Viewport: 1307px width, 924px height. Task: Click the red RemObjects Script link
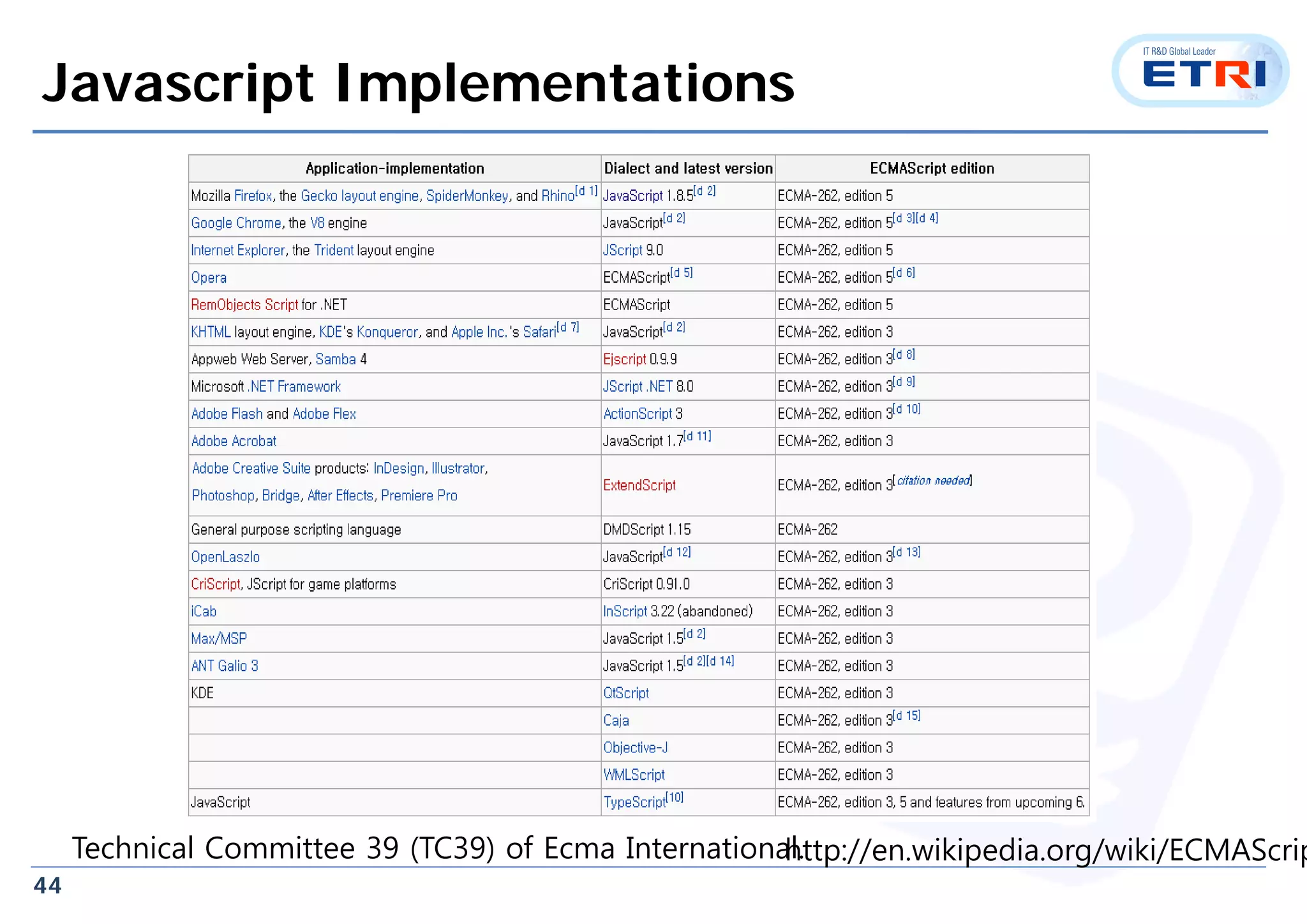point(244,305)
